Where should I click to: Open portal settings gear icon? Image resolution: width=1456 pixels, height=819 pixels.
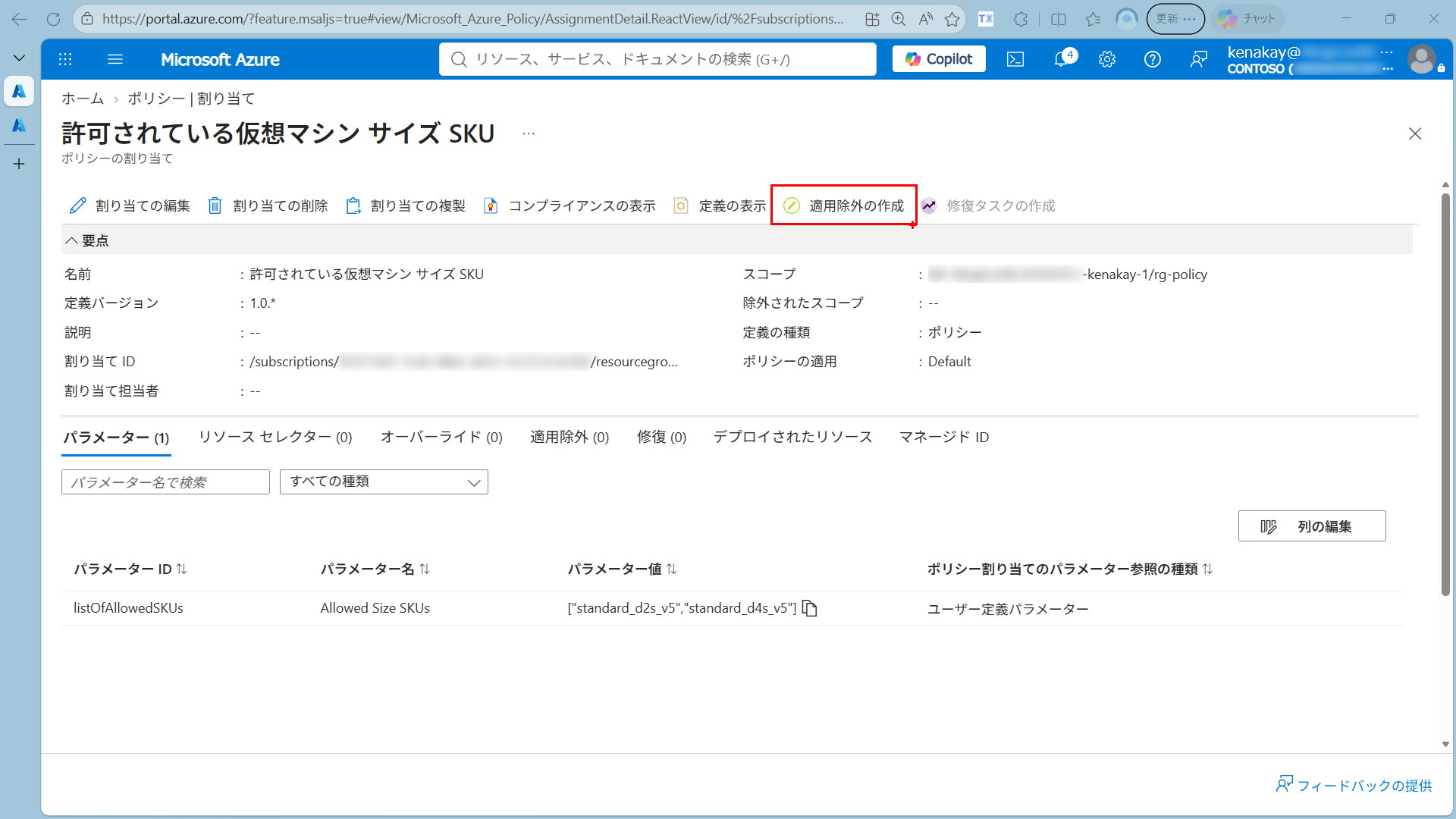pos(1107,59)
